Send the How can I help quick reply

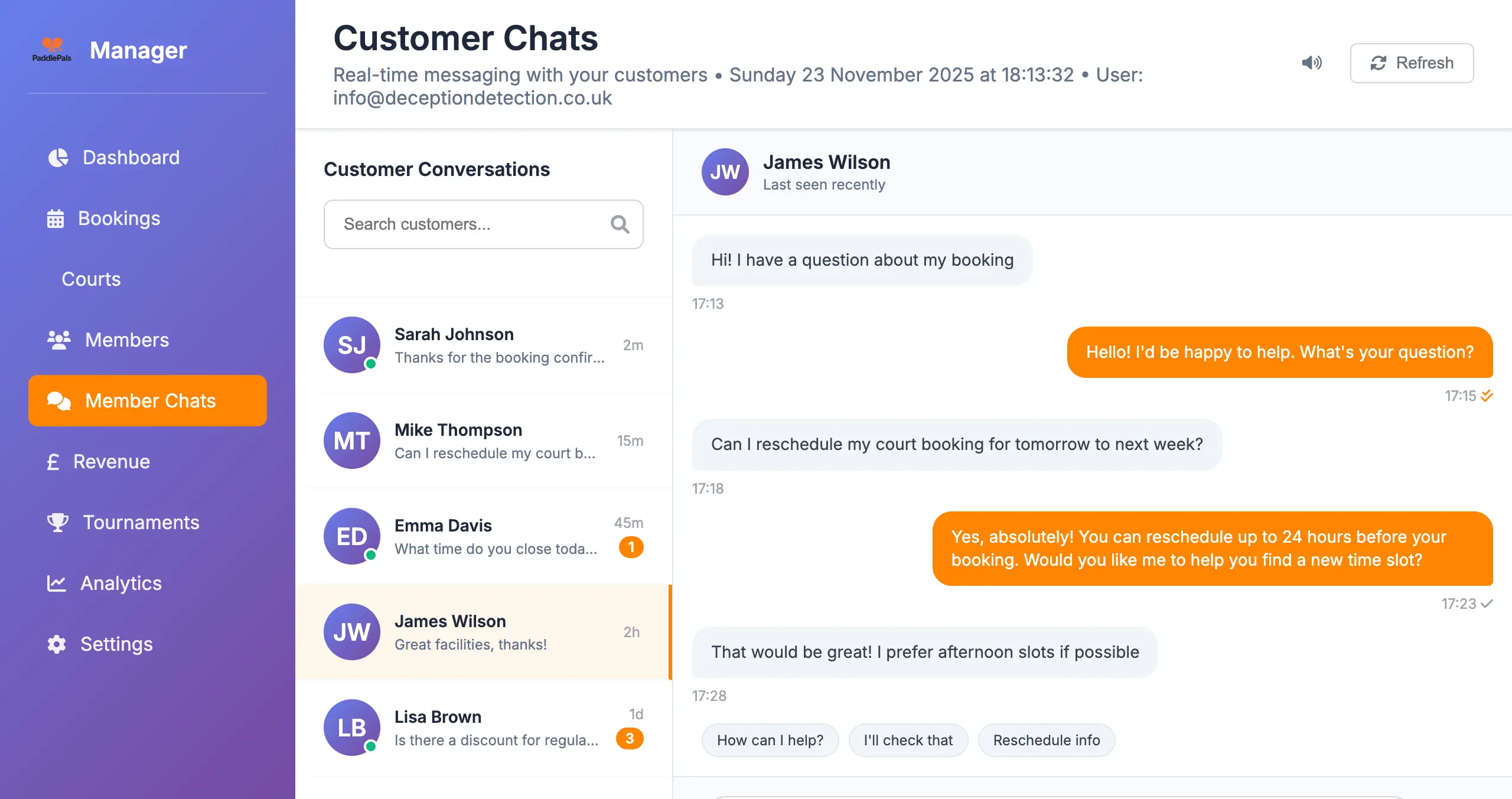770,740
